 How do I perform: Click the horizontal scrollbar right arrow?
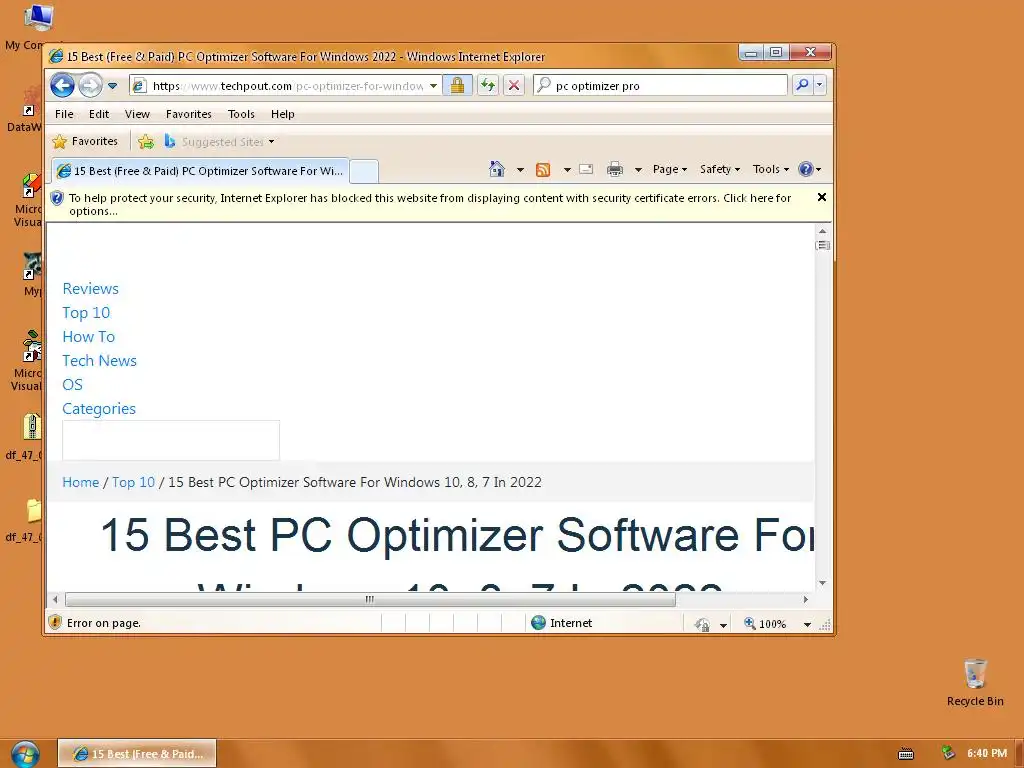(x=805, y=599)
